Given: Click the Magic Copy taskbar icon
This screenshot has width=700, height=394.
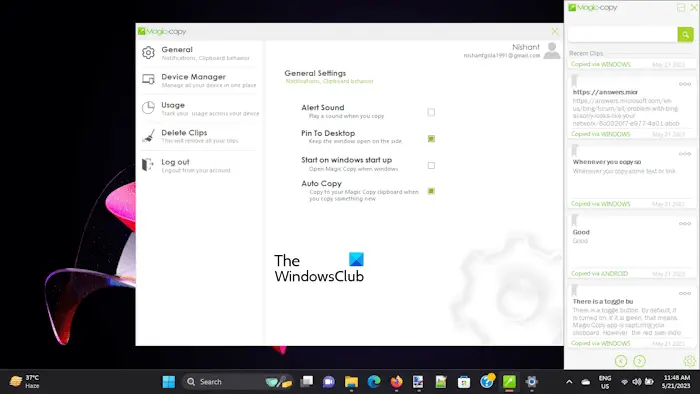Looking at the screenshot, I should pos(509,382).
